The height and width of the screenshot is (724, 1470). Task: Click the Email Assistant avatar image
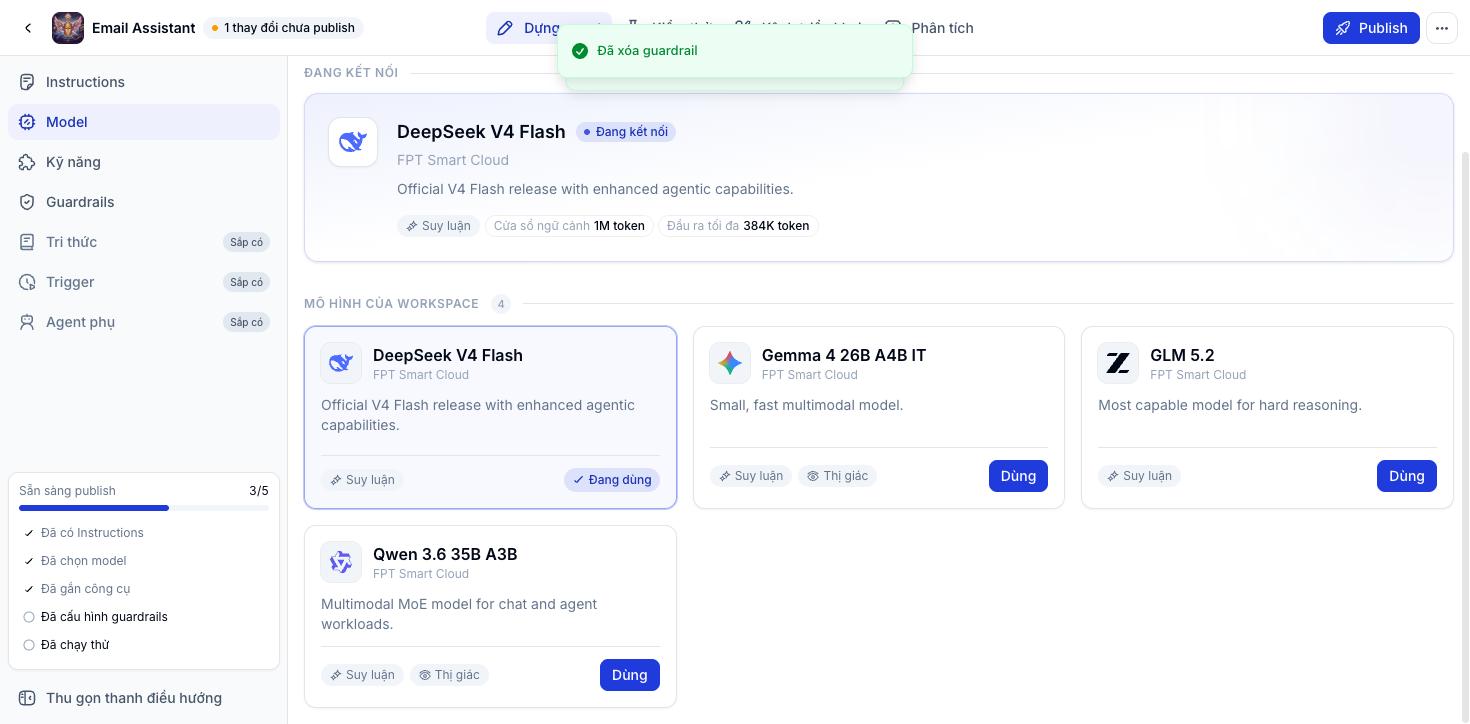click(x=68, y=28)
